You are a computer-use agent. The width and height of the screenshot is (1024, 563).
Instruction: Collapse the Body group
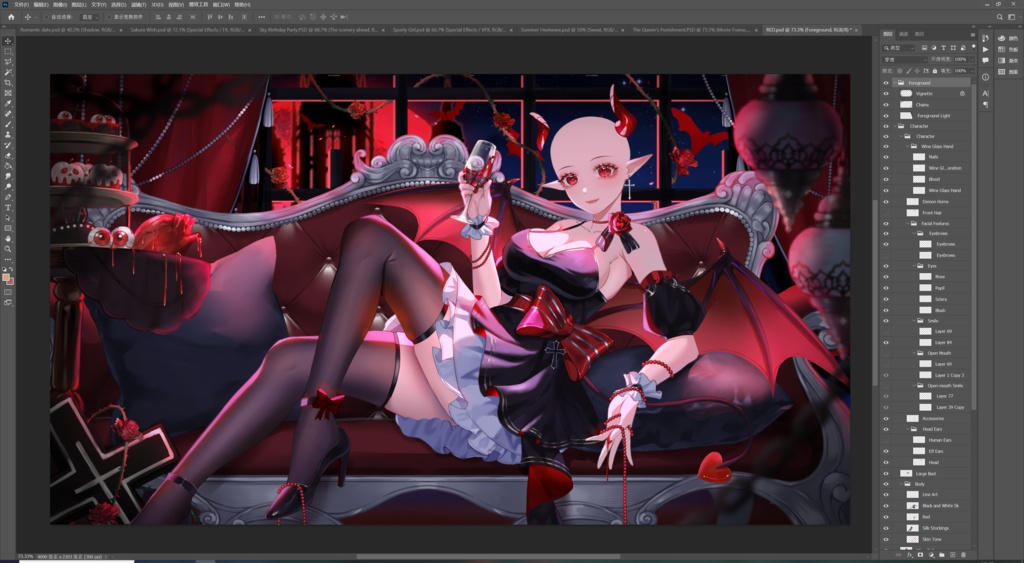(901, 484)
